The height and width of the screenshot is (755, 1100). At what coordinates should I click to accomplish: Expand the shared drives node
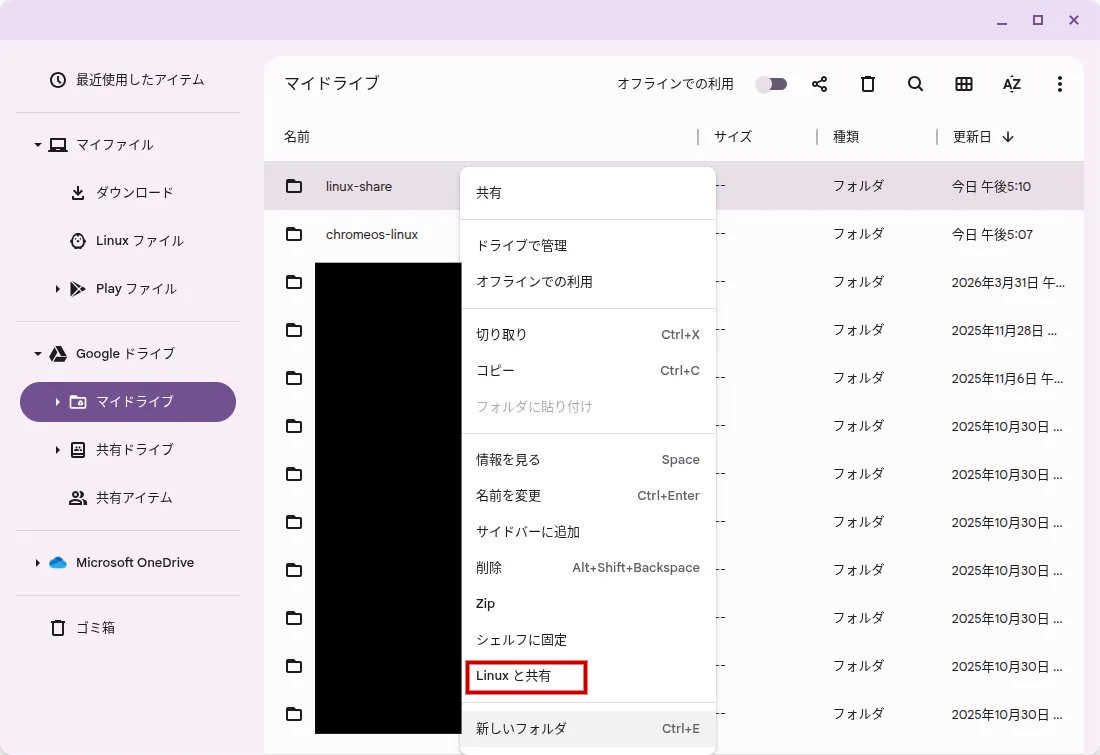pos(58,450)
